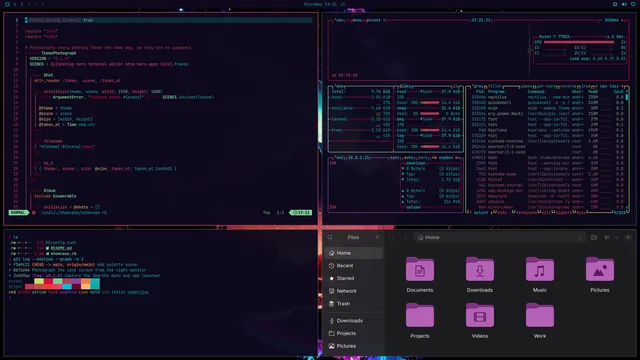Select Recent in the Files sidebar
The image size is (640, 360).
(353, 266)
